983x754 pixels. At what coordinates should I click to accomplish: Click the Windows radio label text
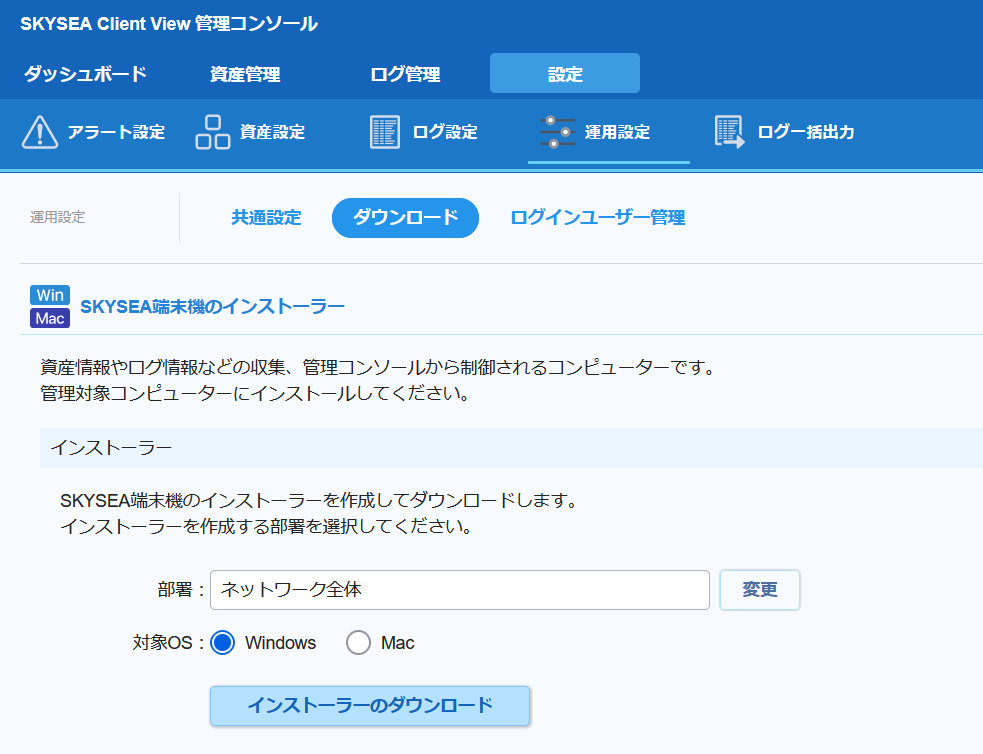point(280,642)
